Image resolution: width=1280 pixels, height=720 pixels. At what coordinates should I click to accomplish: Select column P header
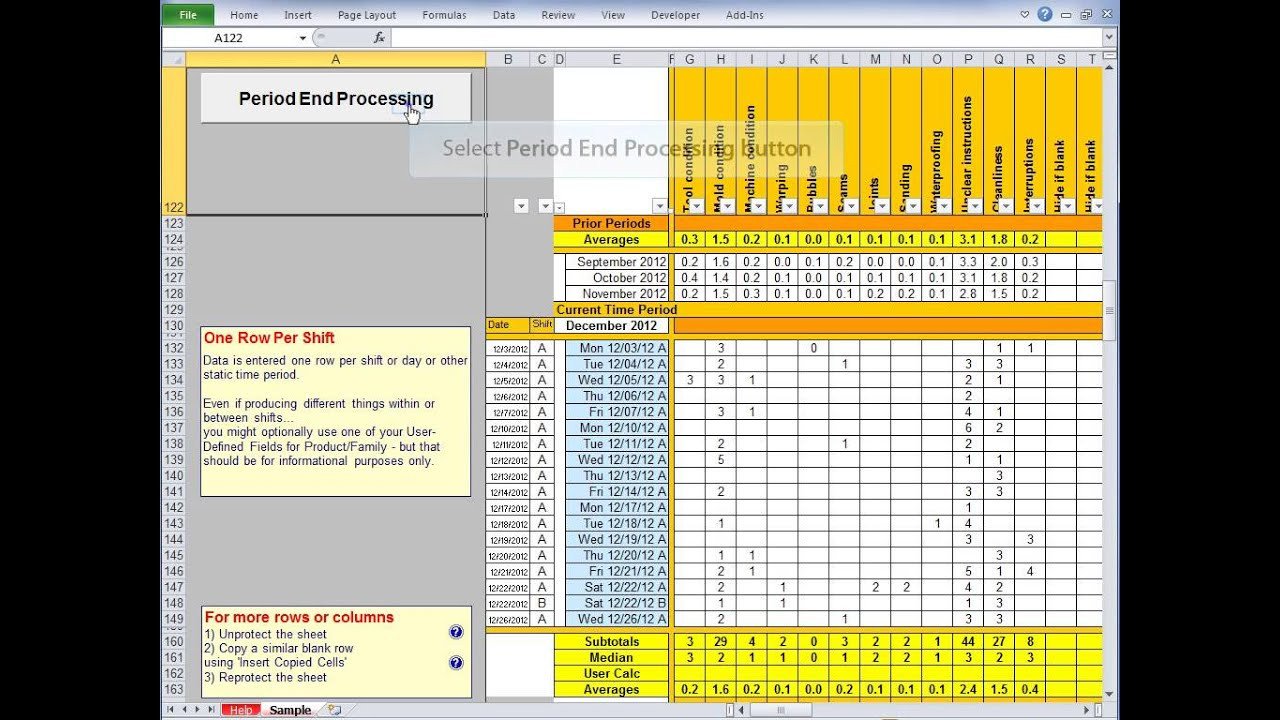coord(968,59)
